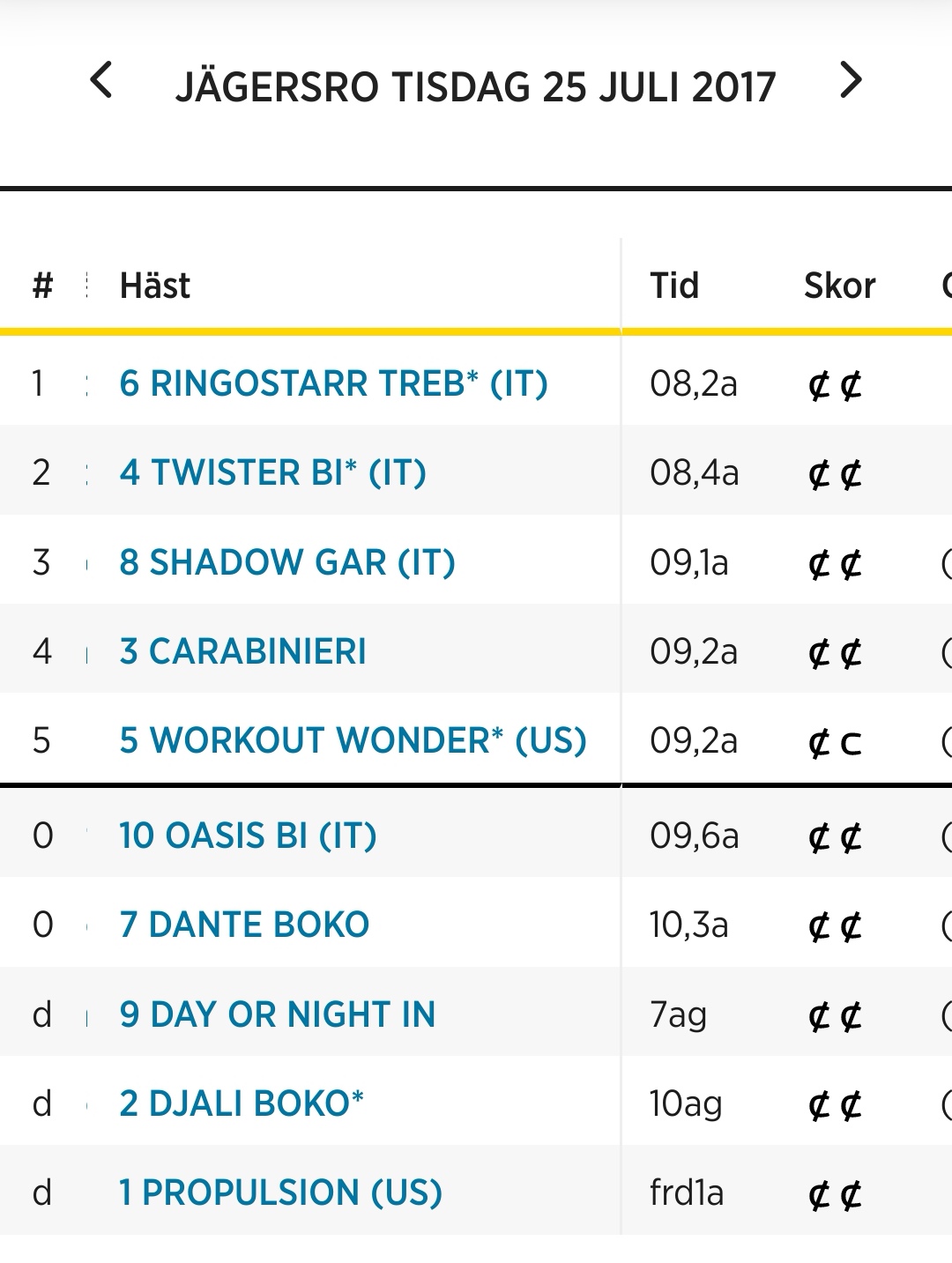
Task: Go to previous race day arrow
Action: point(101,80)
